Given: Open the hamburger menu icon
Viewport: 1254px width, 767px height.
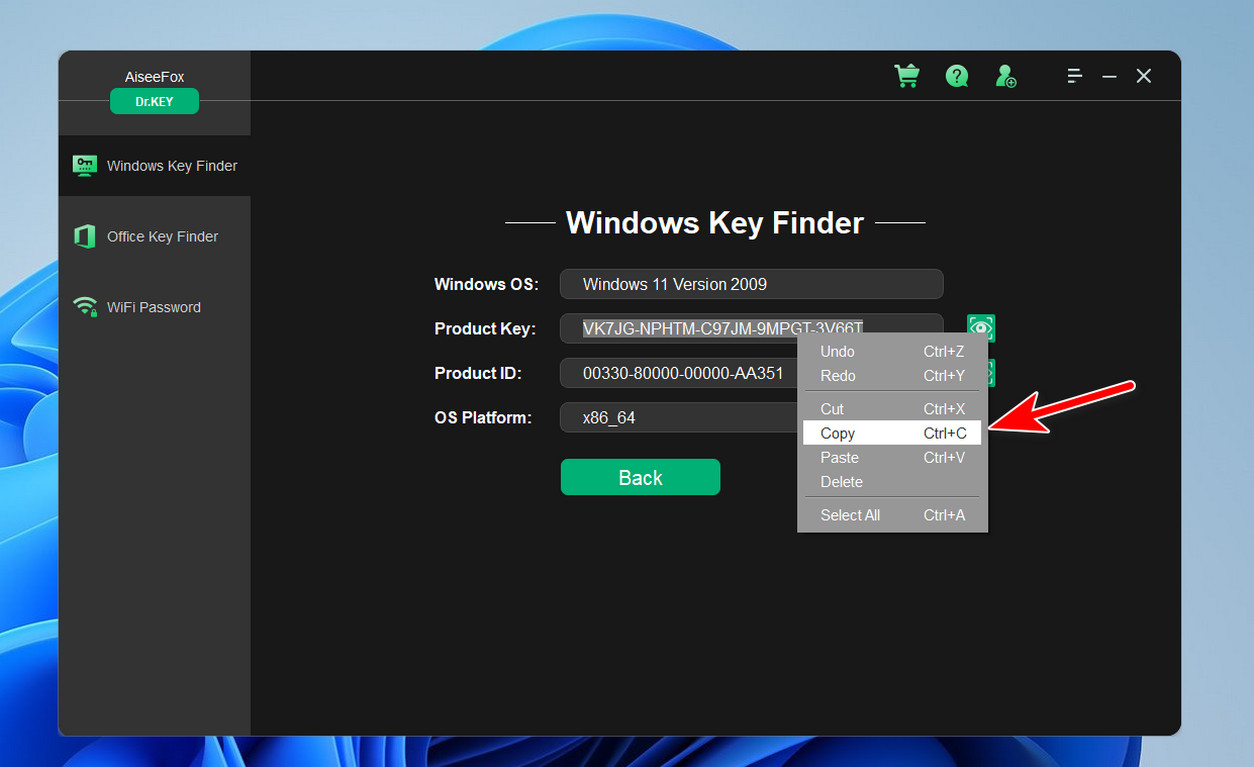Looking at the screenshot, I should (x=1074, y=75).
